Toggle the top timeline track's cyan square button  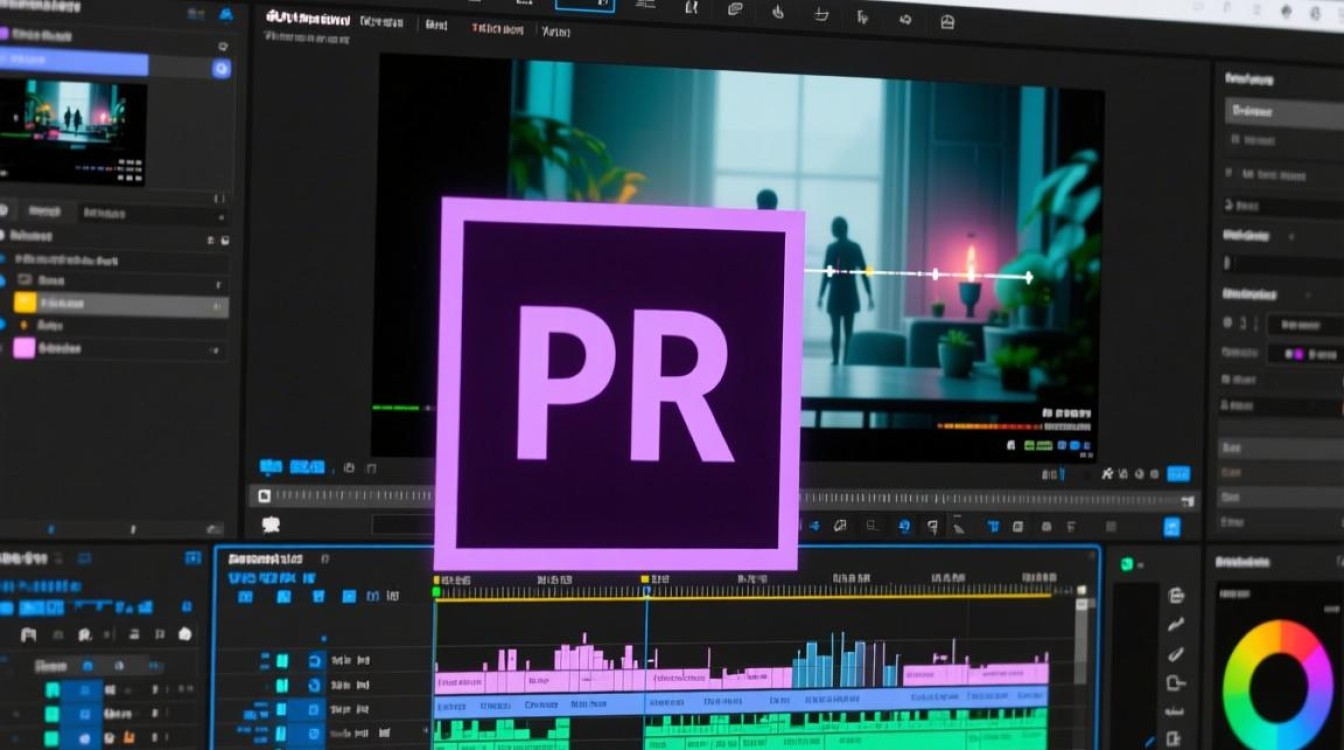[282, 661]
